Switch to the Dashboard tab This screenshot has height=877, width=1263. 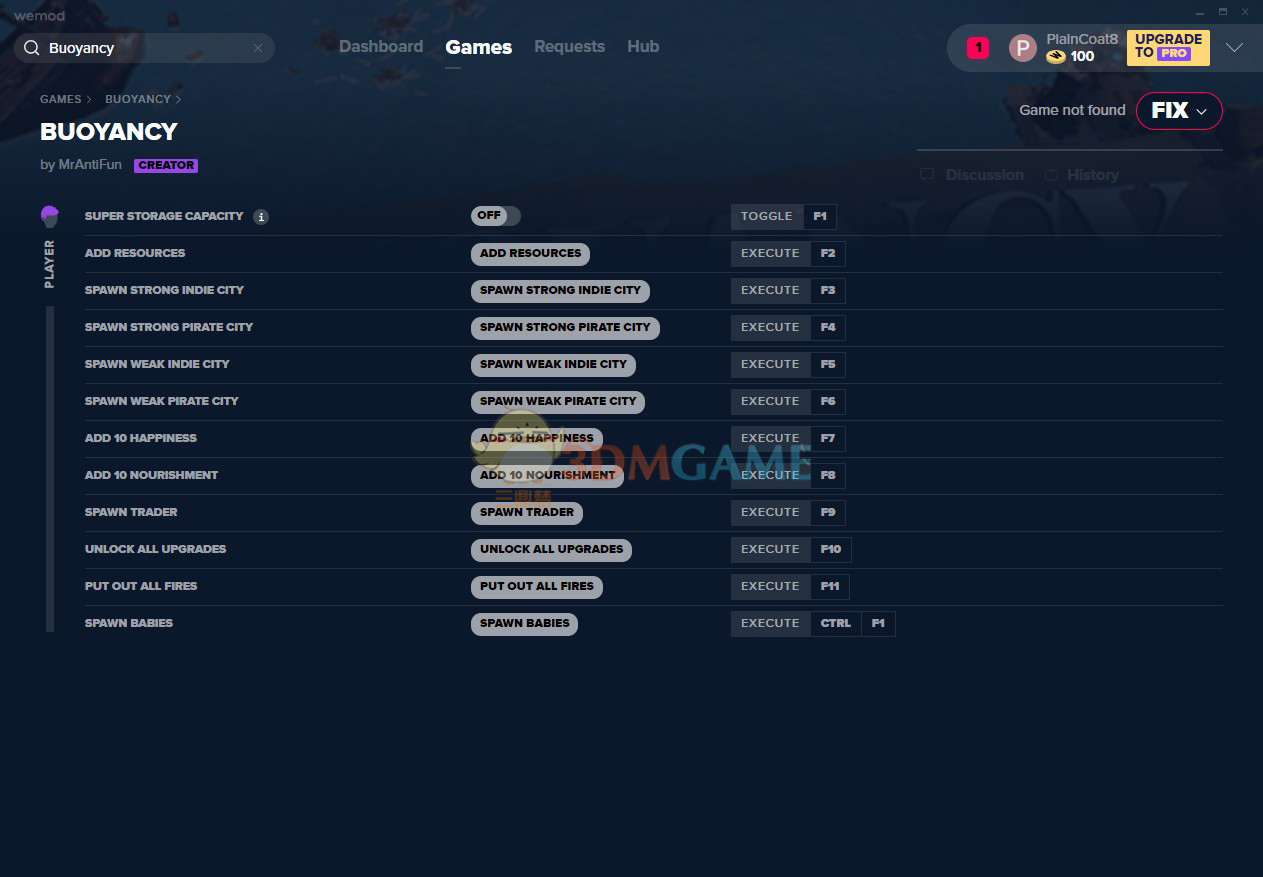point(380,47)
